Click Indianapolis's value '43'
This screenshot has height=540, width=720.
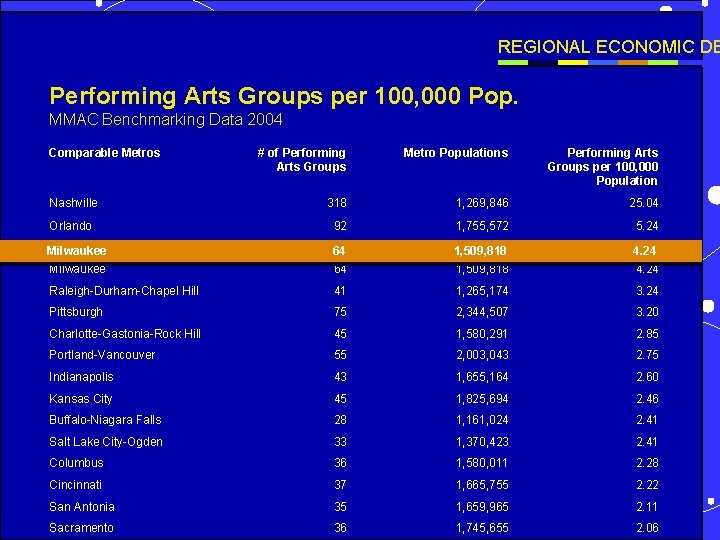point(340,377)
